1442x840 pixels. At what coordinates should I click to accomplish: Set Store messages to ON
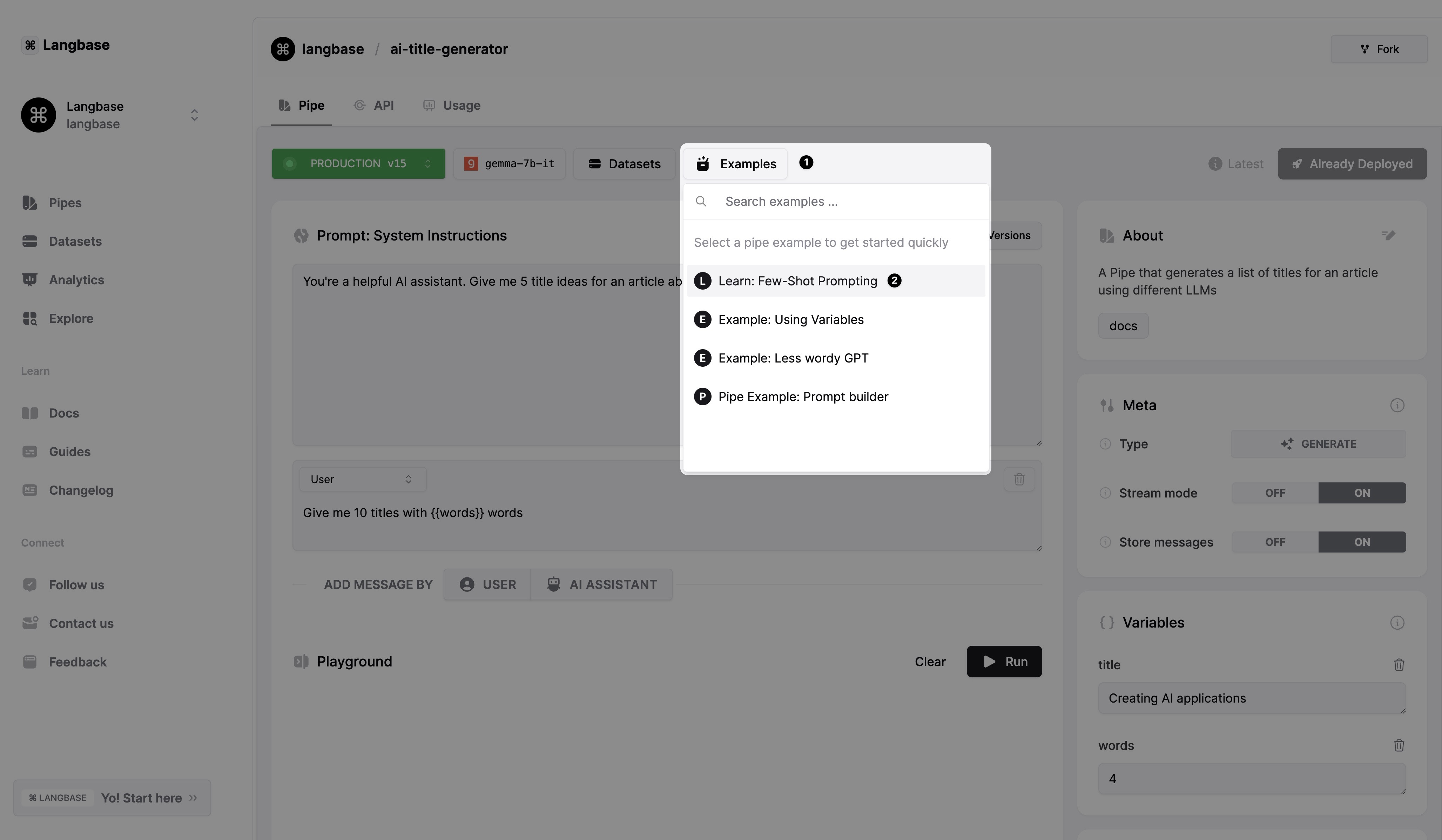click(1361, 542)
